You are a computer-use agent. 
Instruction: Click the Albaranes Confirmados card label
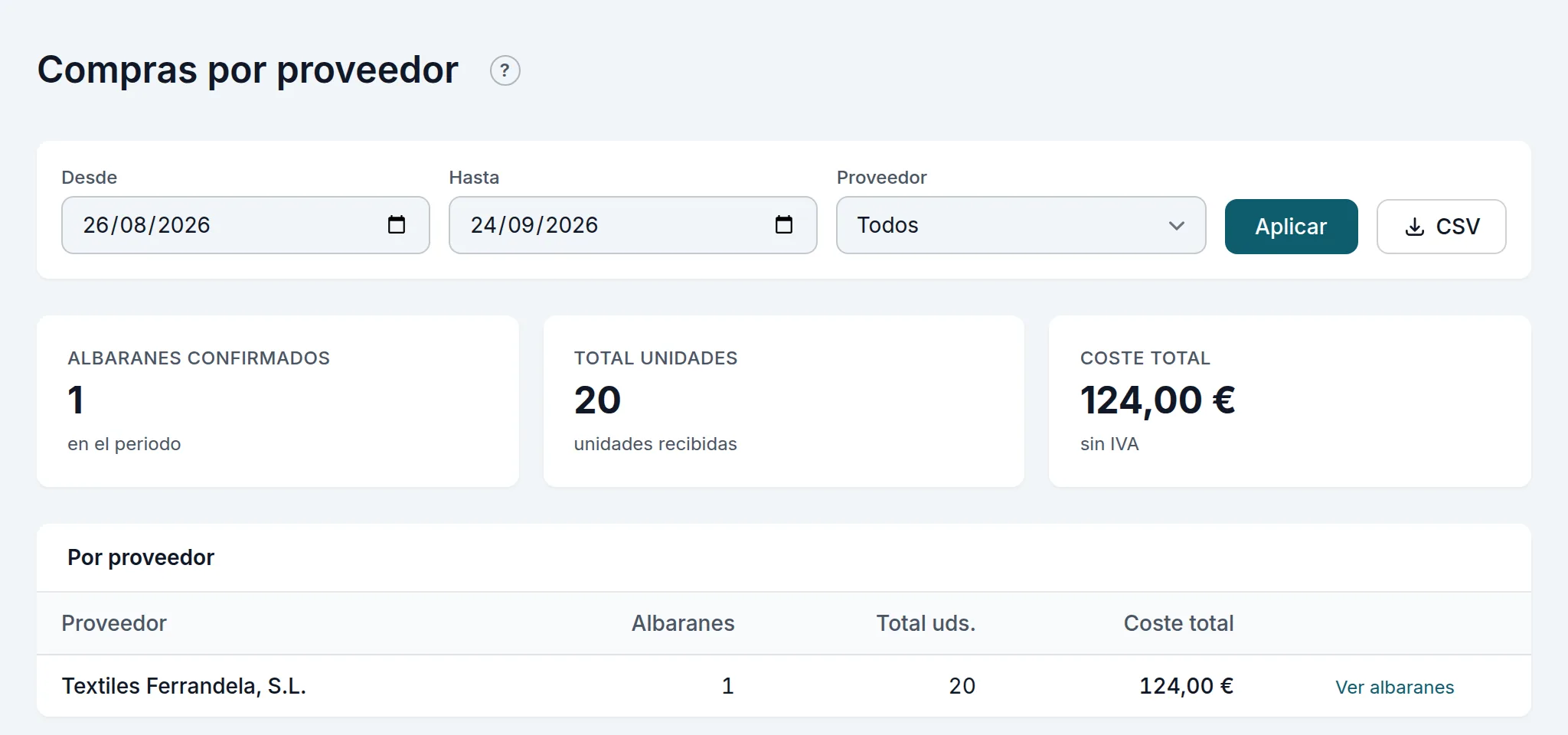click(198, 358)
